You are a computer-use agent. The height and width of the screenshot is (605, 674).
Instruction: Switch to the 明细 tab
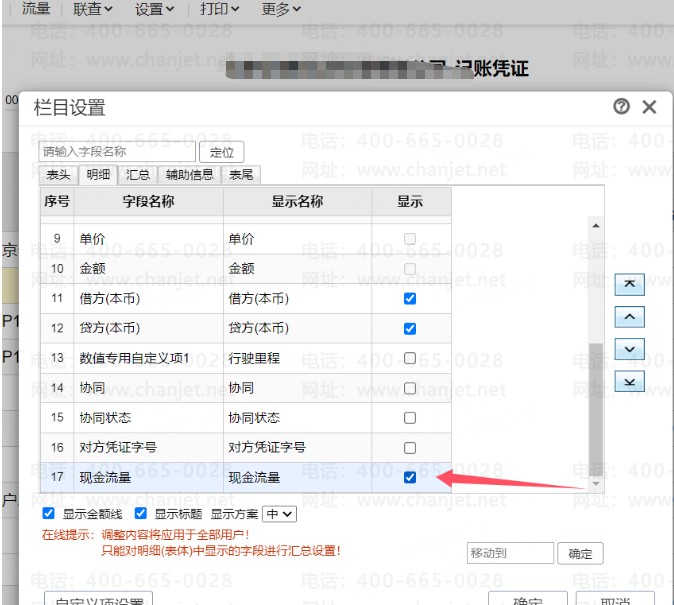(98, 175)
